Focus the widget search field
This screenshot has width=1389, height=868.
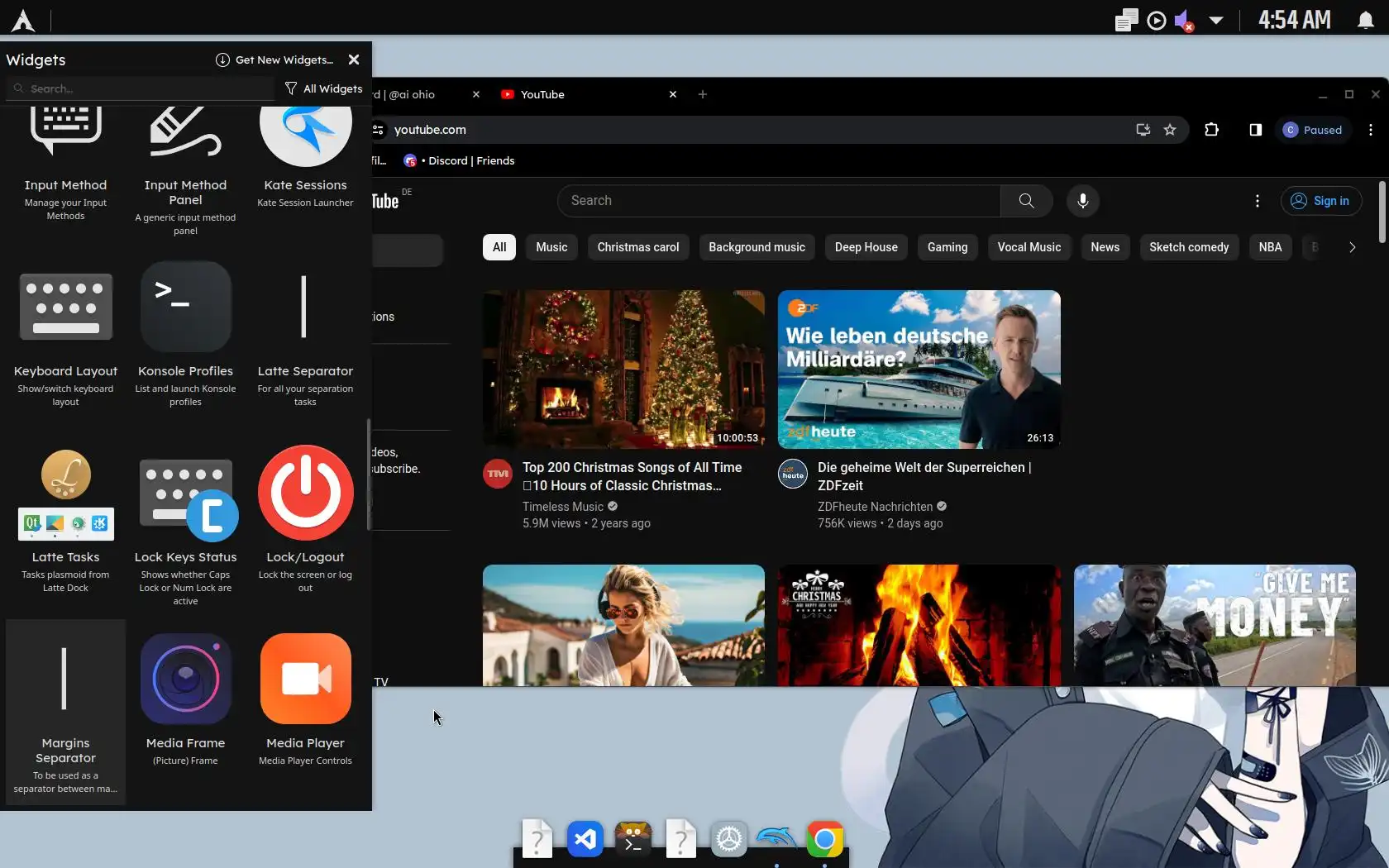(141, 88)
